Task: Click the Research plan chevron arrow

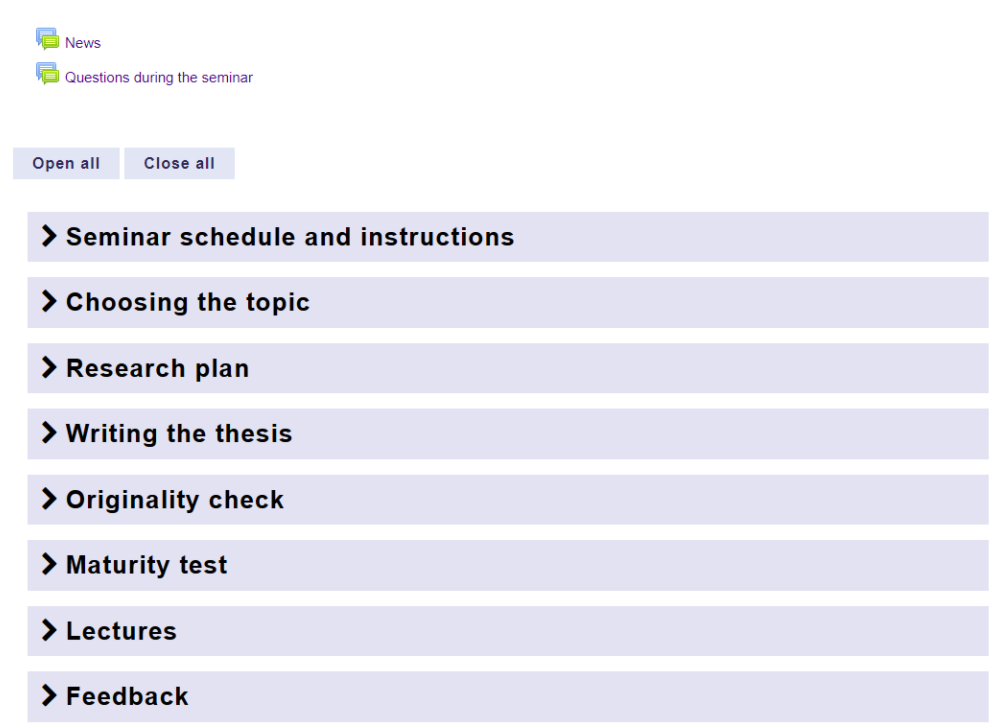Action: click(47, 369)
